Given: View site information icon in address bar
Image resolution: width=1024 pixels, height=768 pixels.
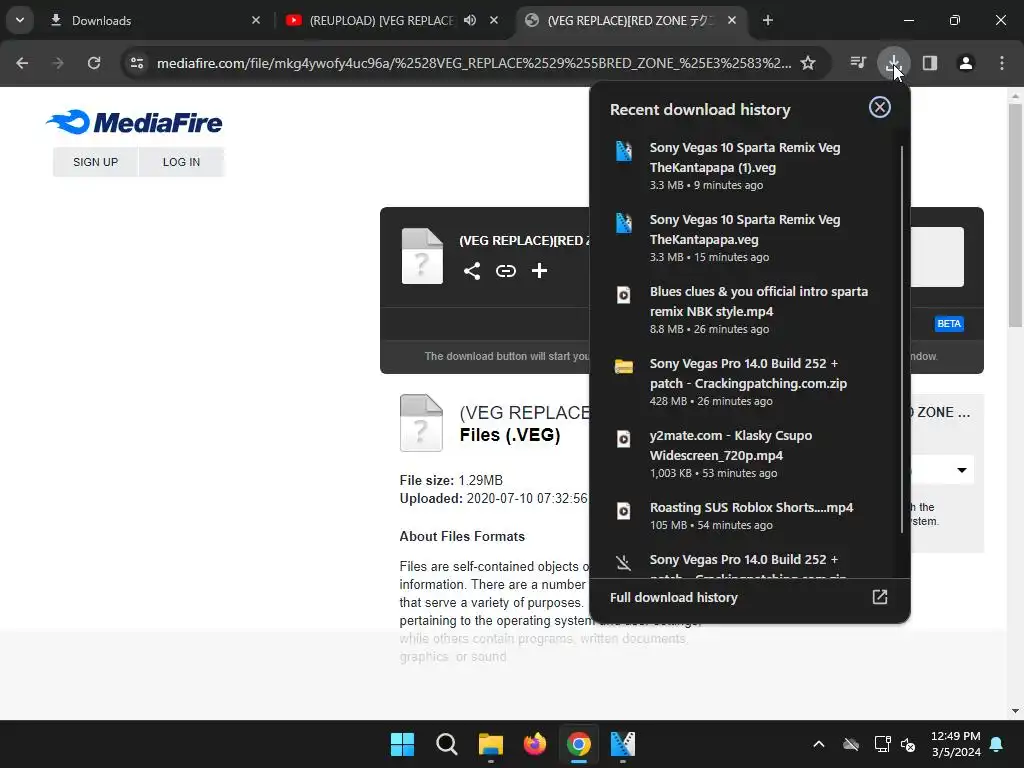Looking at the screenshot, I should click(137, 63).
